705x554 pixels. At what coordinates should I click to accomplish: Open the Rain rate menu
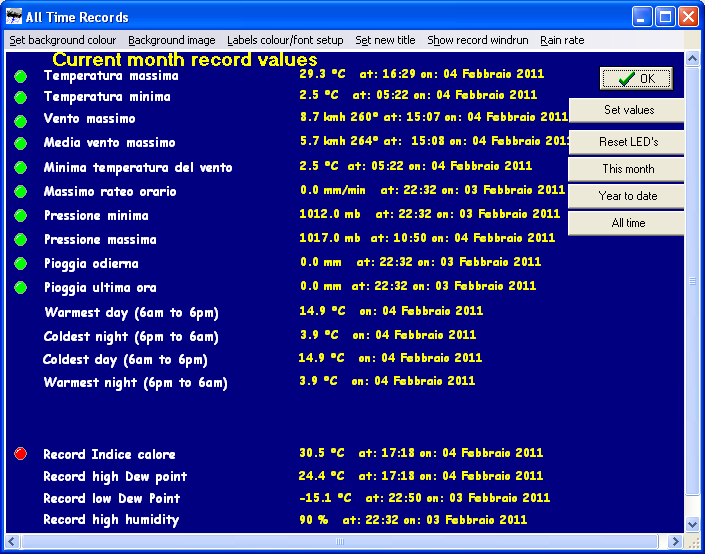(x=562, y=40)
